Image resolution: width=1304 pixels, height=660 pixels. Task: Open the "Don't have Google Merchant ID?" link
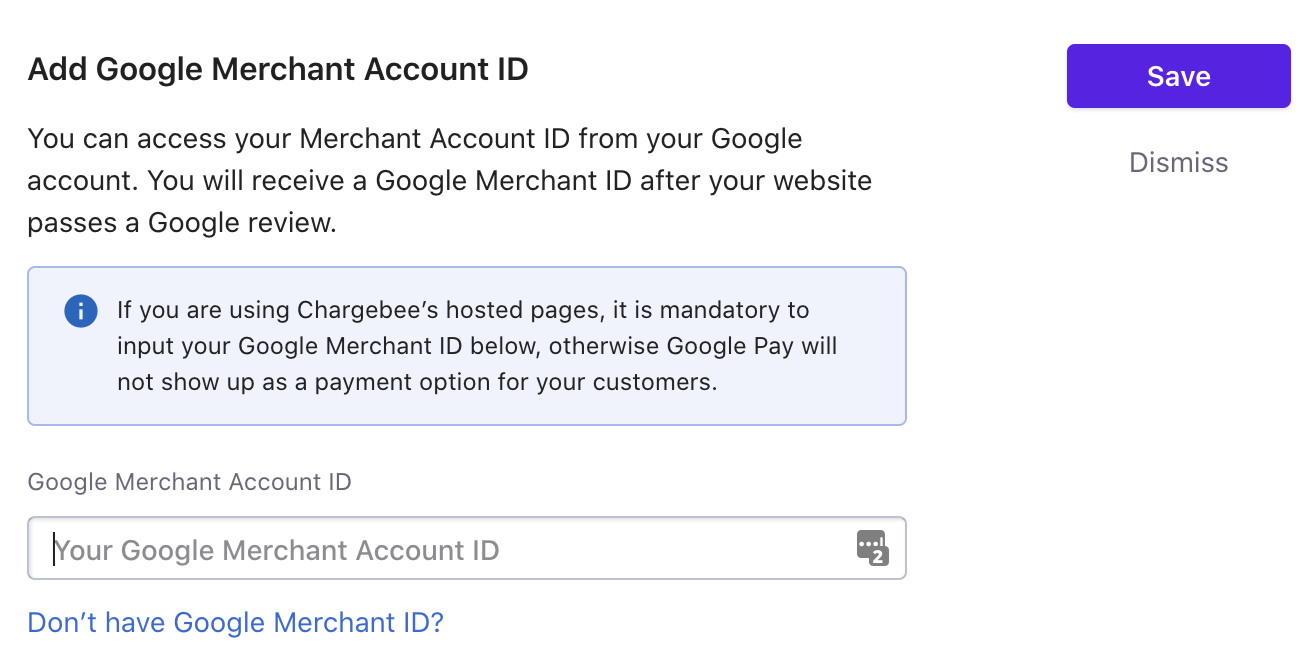coord(235,622)
